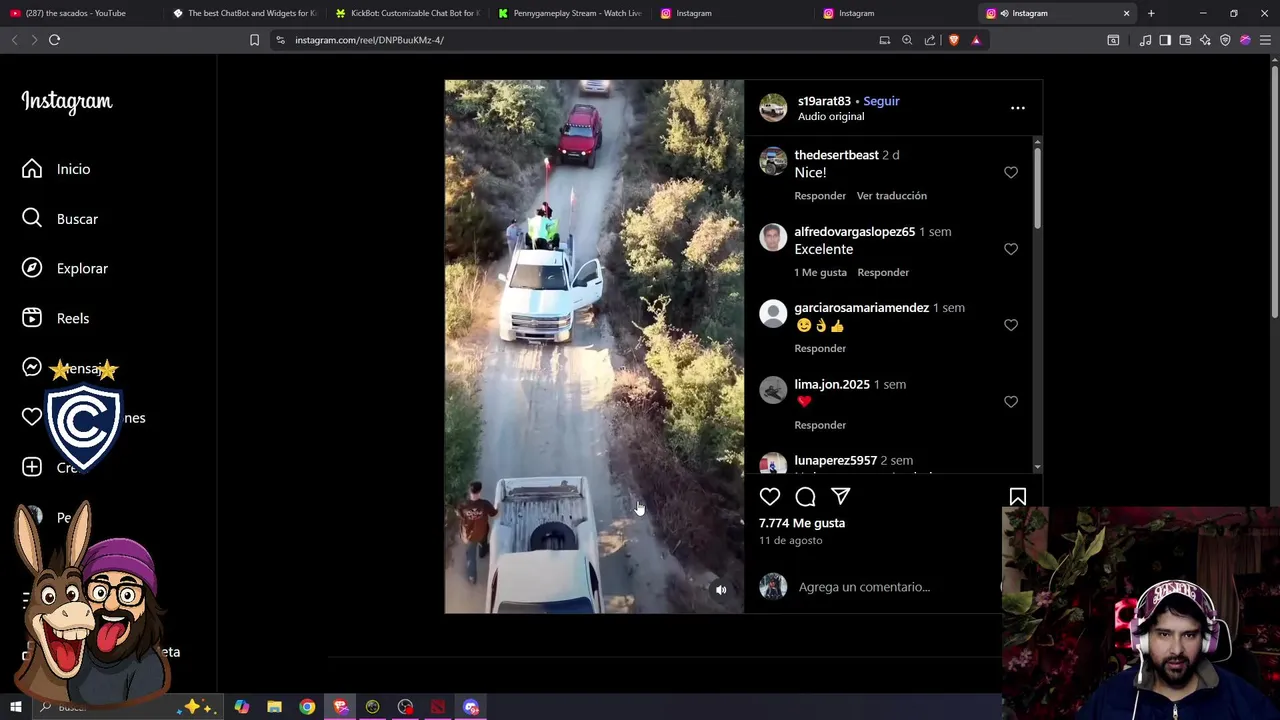Screen dimensions: 1280x720
Task: Open the lunaperez5957 username link
Action: pos(835,461)
